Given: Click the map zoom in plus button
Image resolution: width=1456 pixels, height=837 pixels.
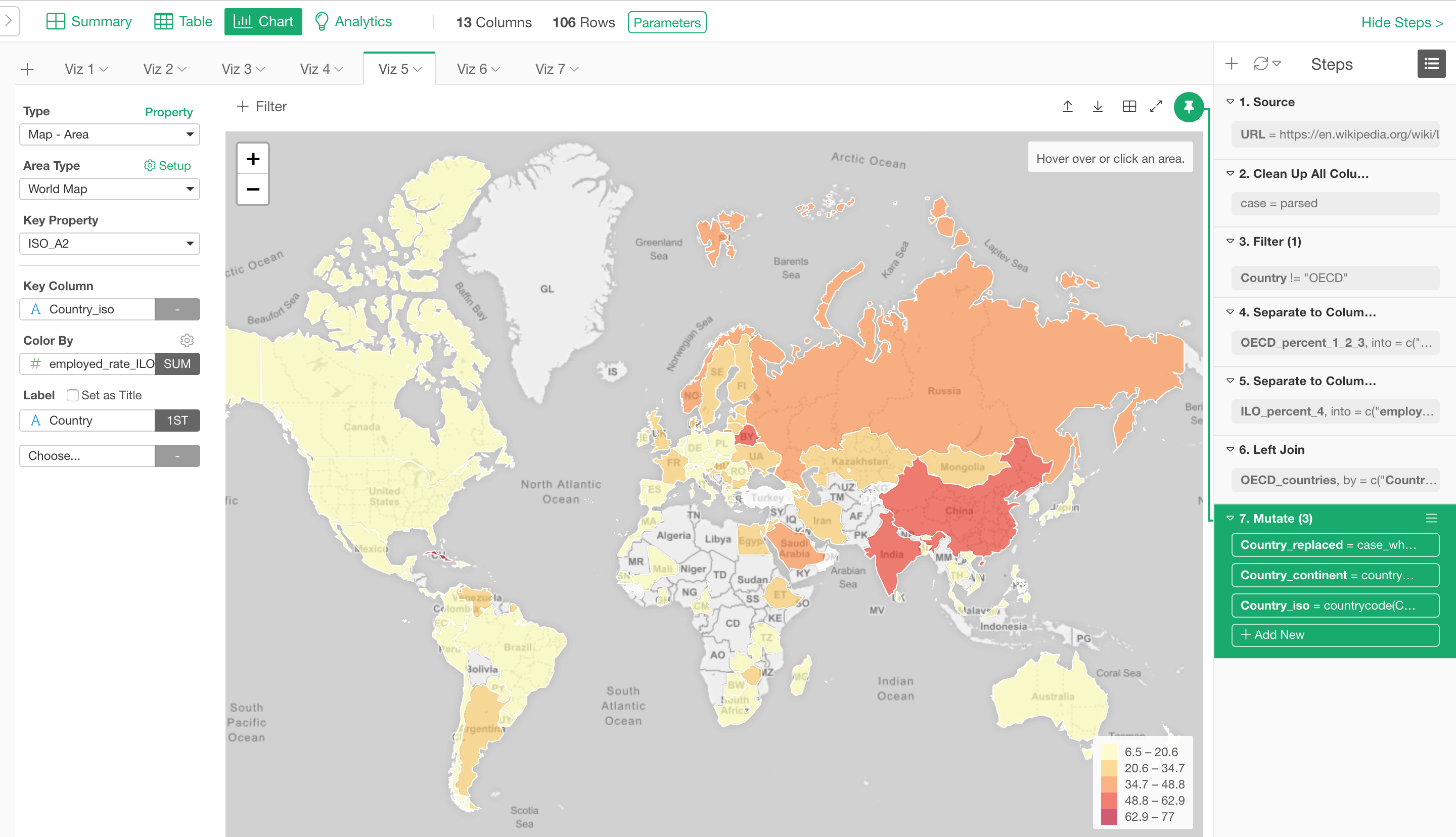Looking at the screenshot, I should [253, 159].
